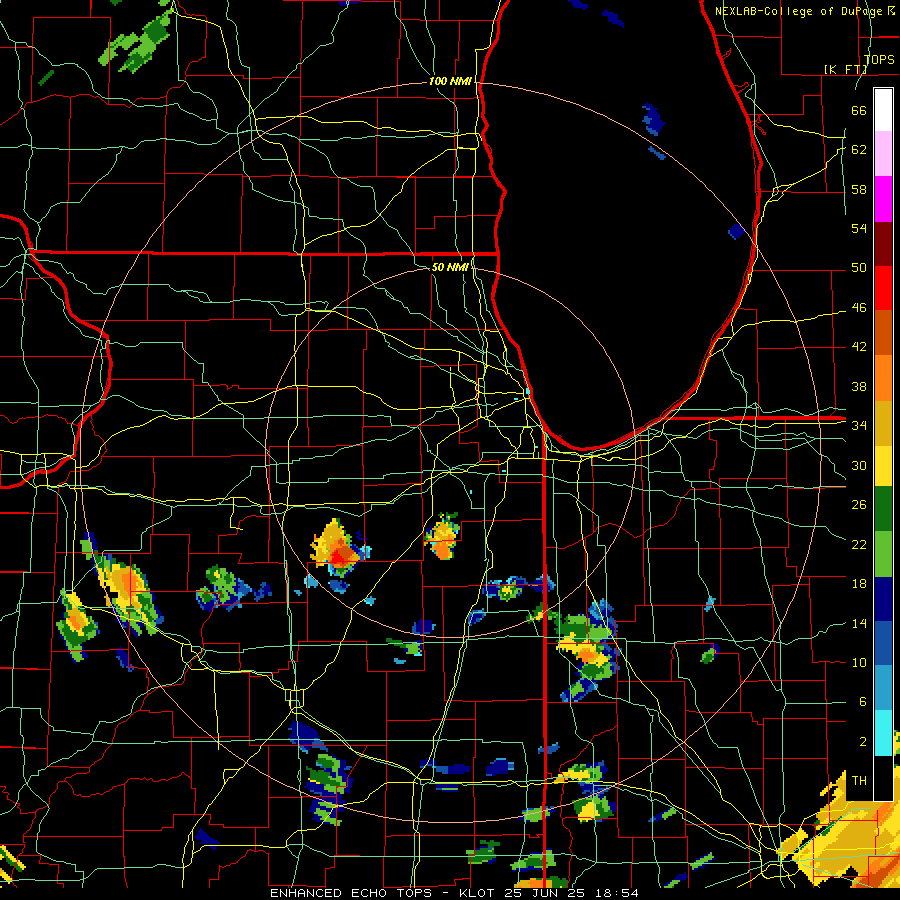This screenshot has width=900, height=900.
Task: Click legend value 42
Action: tap(859, 346)
